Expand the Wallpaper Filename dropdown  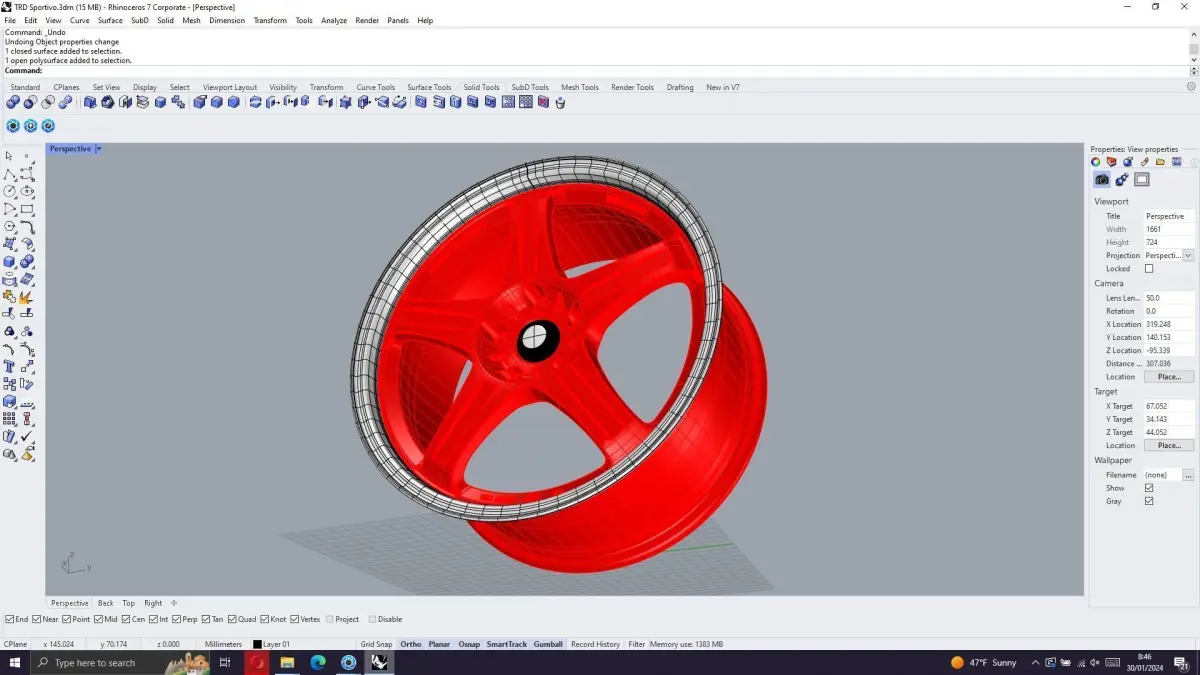pos(1189,474)
